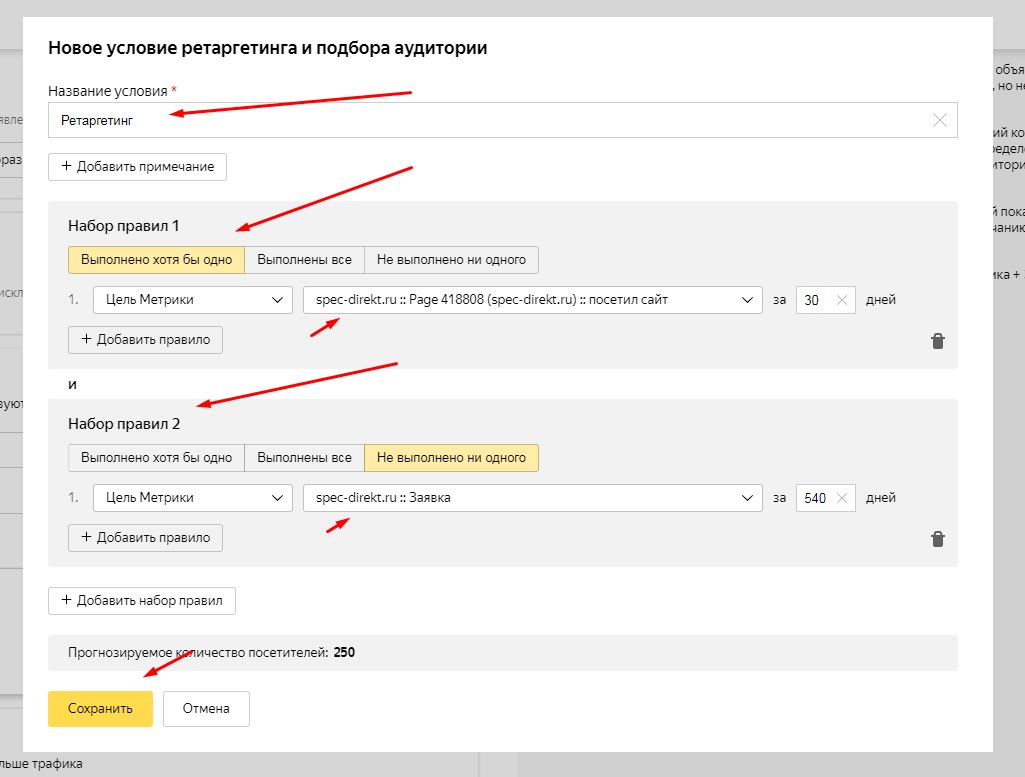Clear the condition name field X icon

pos(939,120)
